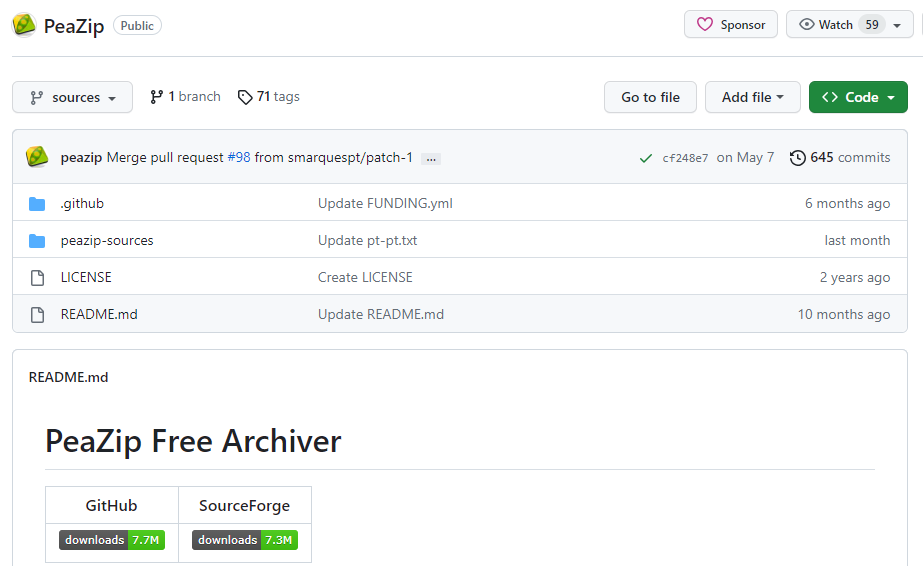923x566 pixels.
Task: Open the PeaZip repository name link
Action: pyautogui.click(x=74, y=26)
